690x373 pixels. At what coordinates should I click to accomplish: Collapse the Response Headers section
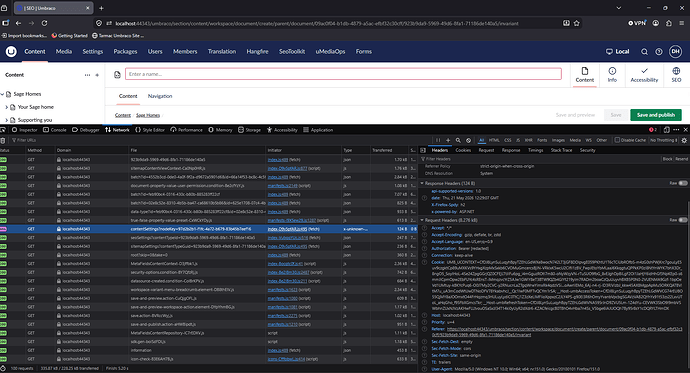[x=422, y=183]
